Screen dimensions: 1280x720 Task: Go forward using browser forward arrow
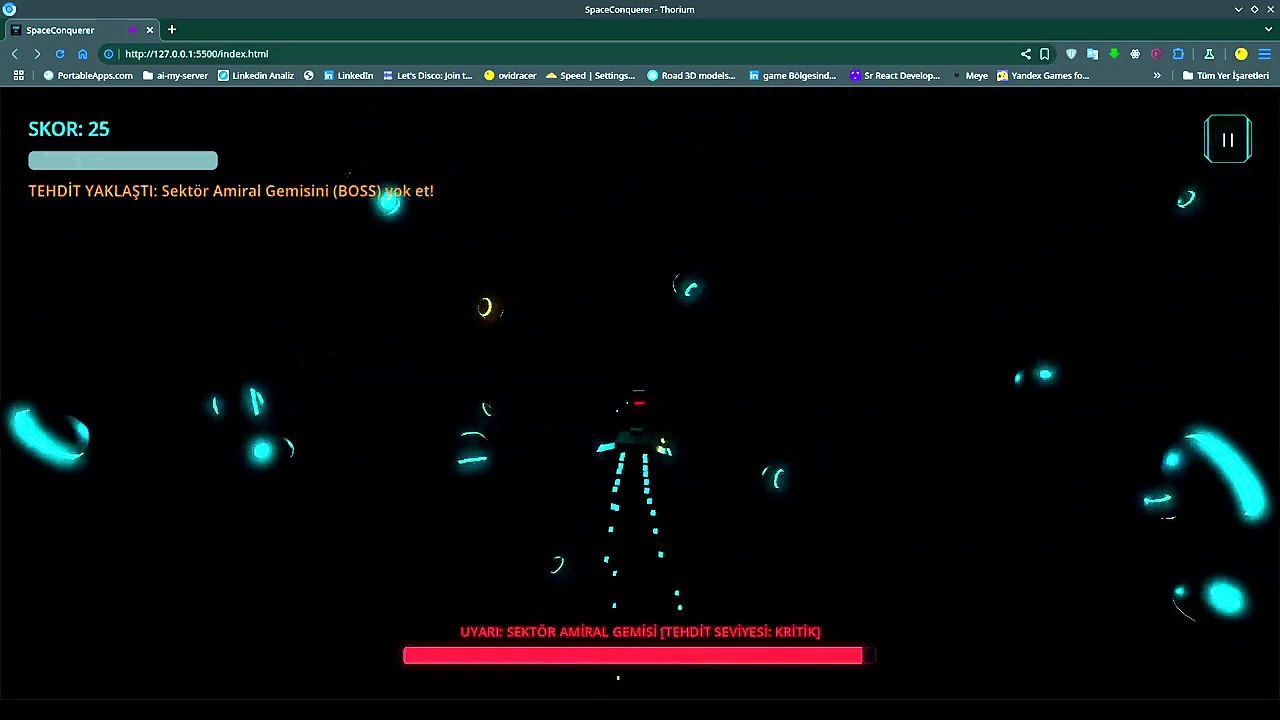click(x=37, y=54)
